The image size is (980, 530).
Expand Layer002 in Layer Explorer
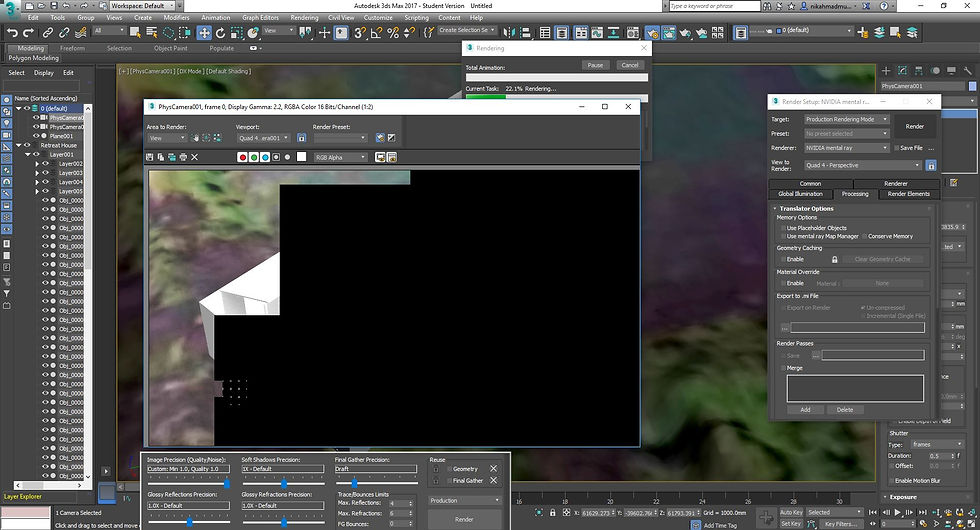[37, 164]
